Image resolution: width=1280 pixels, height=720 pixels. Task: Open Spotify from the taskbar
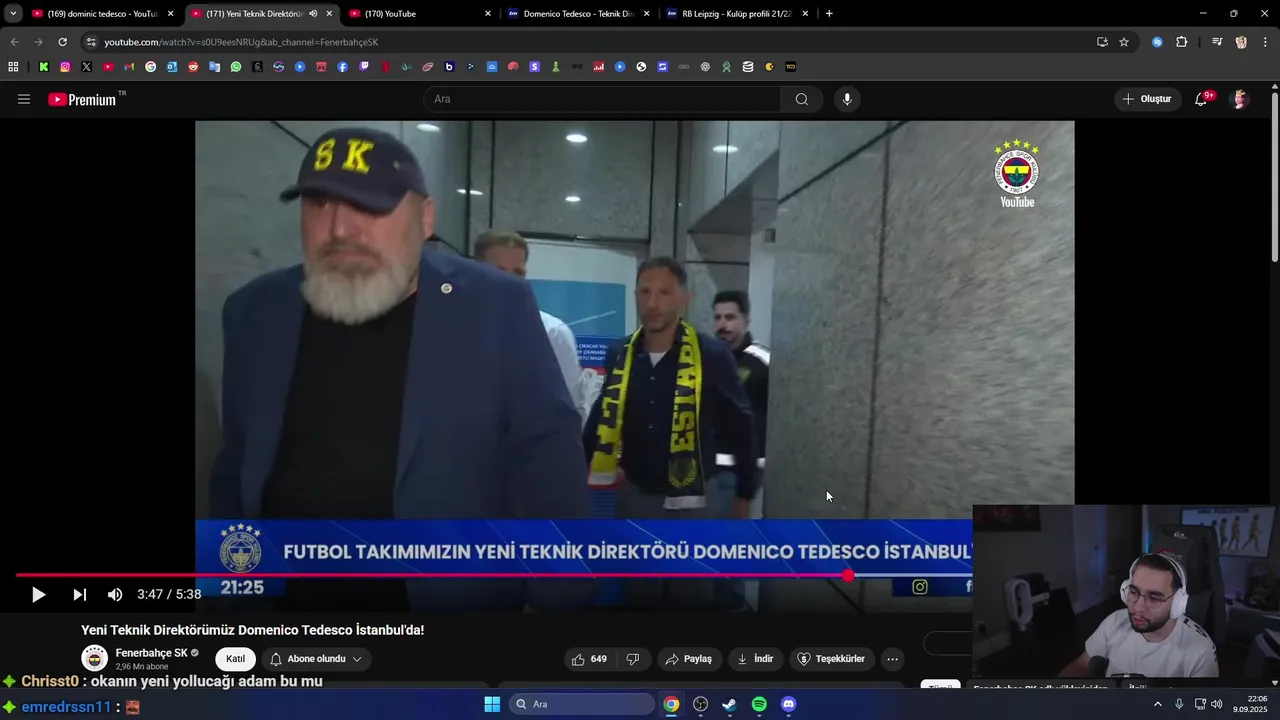click(759, 704)
